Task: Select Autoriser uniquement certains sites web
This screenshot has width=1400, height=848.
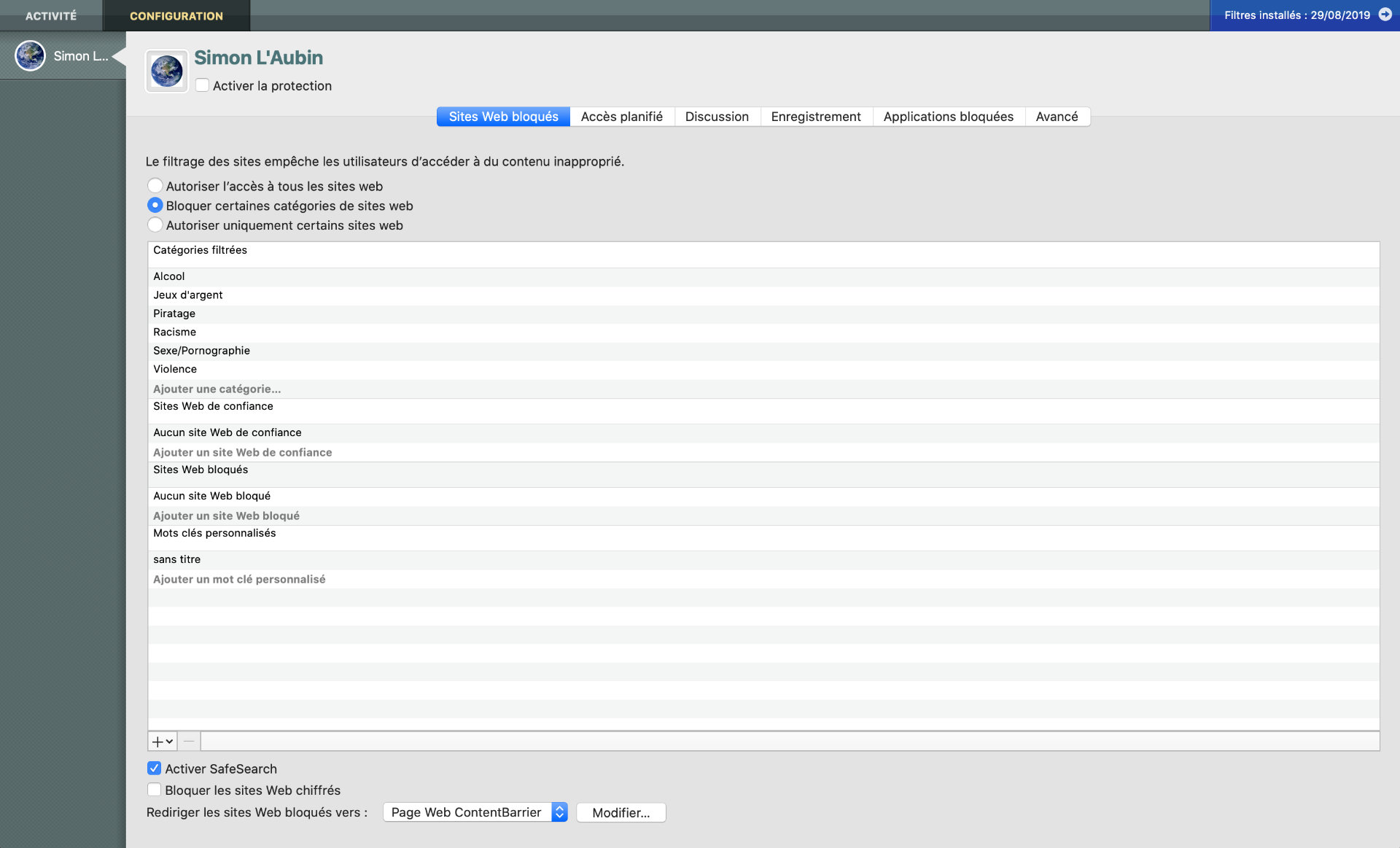Action: [155, 225]
